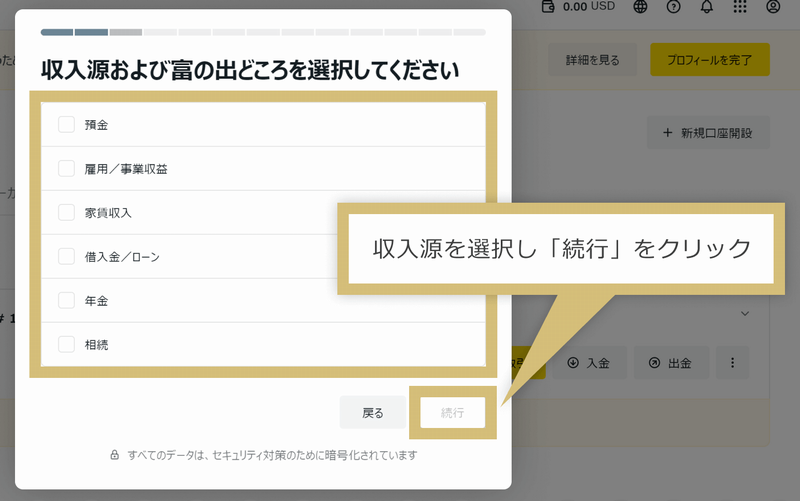Click the 戻る back button
The width and height of the screenshot is (800, 501).
373,412
